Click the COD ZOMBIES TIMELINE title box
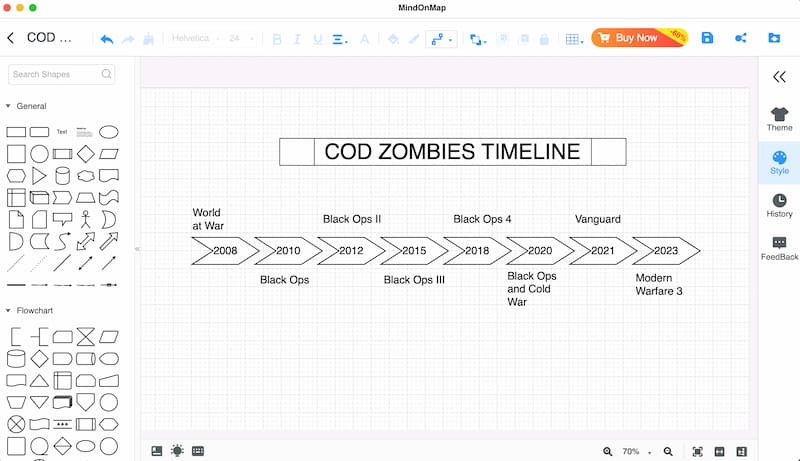 click(x=453, y=151)
